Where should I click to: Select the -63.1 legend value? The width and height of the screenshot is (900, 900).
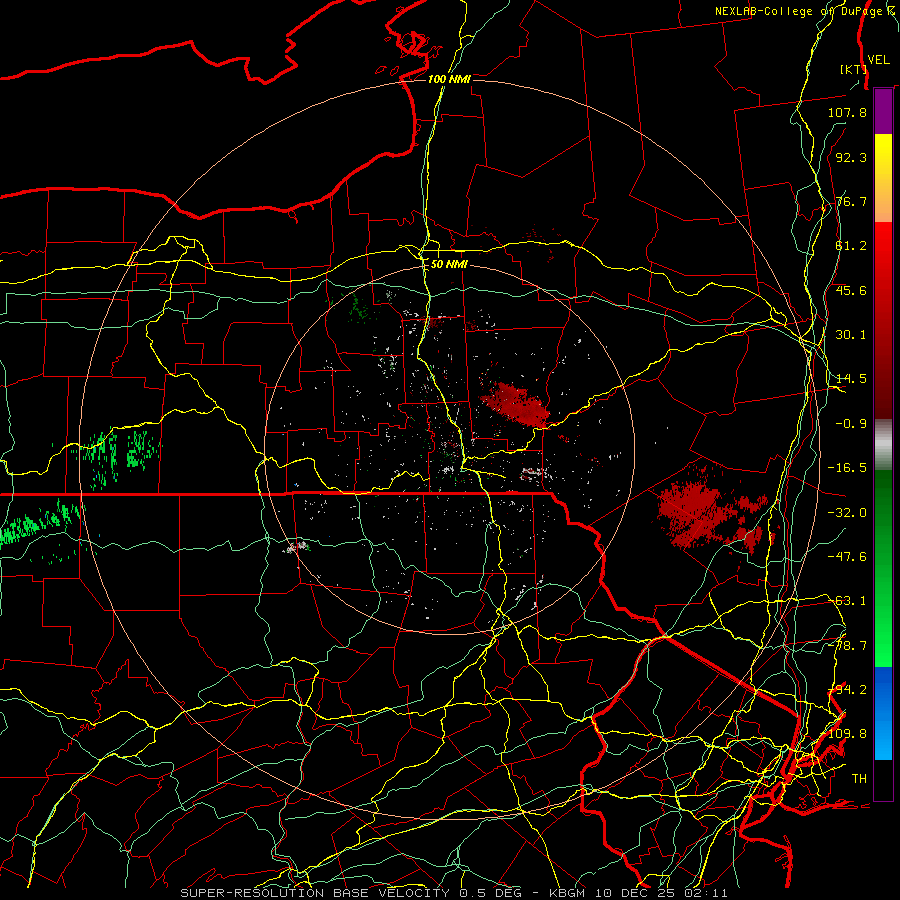pyautogui.click(x=847, y=601)
